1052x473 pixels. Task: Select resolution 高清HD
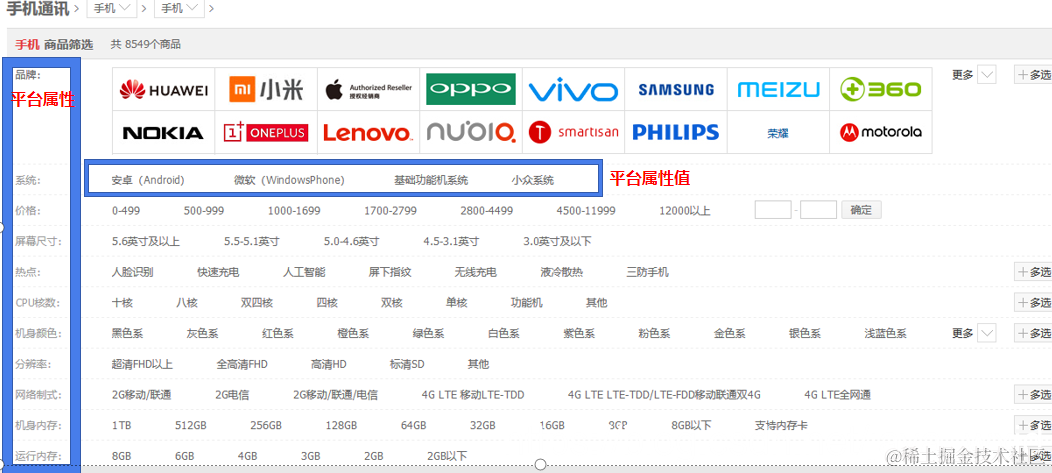329,364
